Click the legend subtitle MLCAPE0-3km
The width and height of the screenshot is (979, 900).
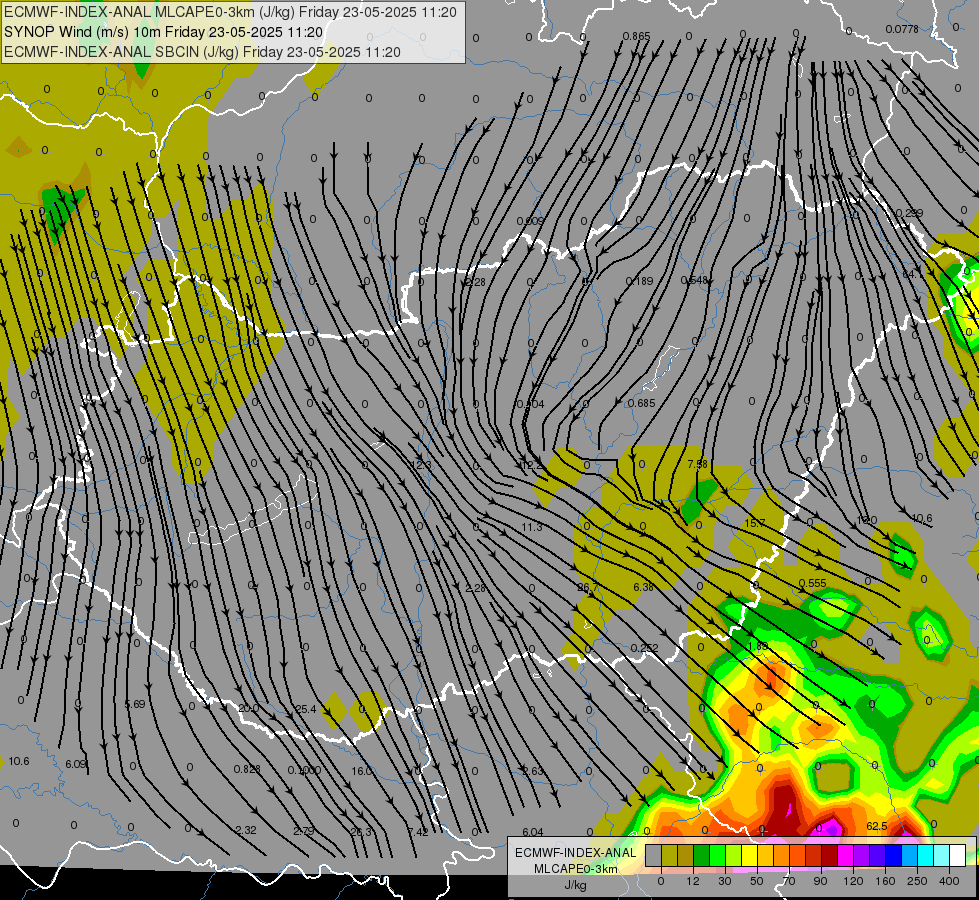point(576,868)
